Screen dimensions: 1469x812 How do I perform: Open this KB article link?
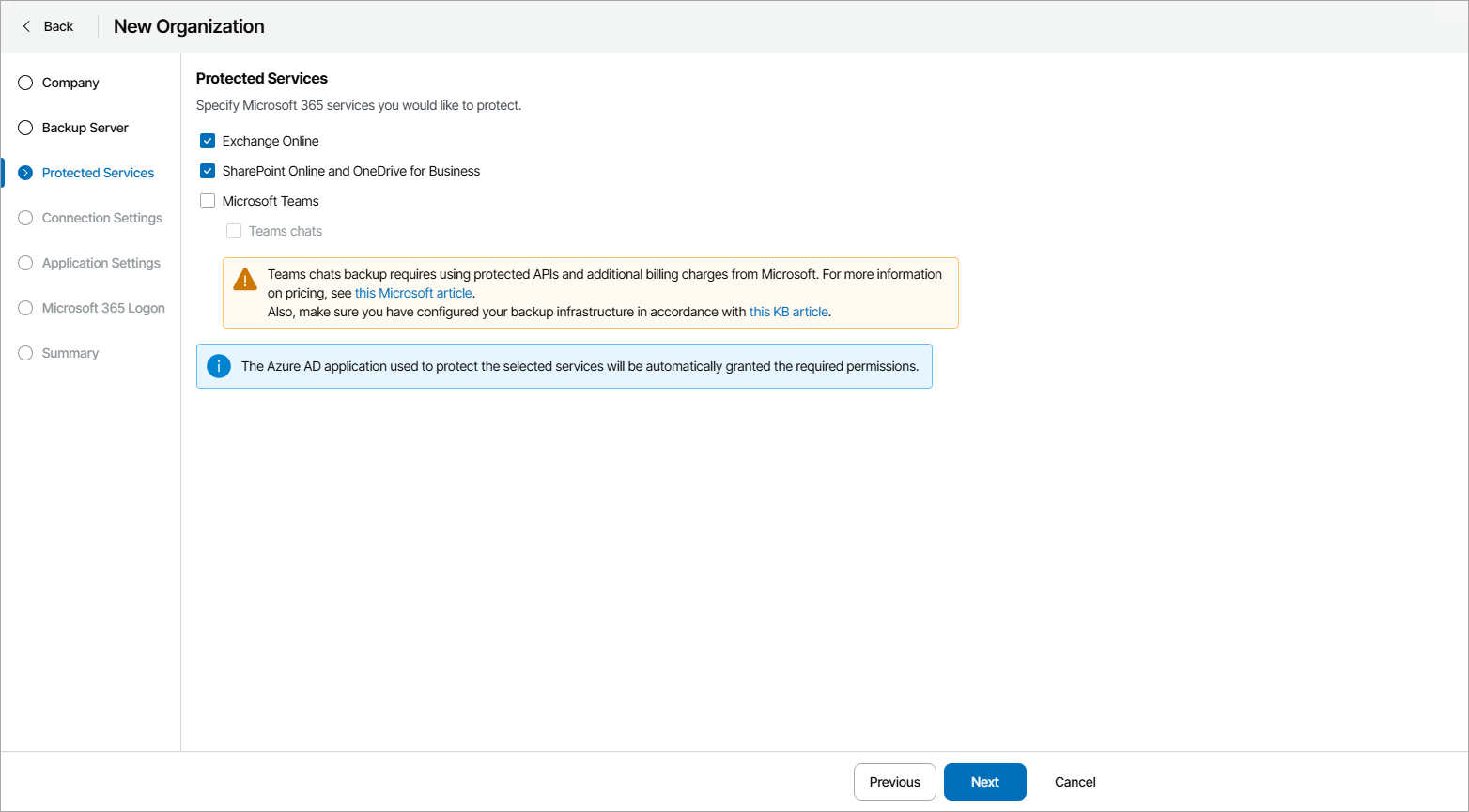coord(788,312)
